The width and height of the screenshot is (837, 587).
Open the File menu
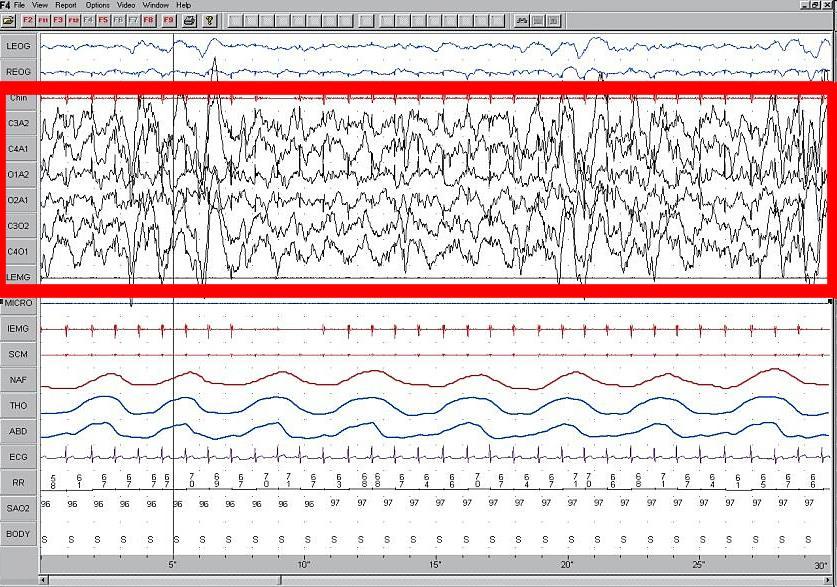click(x=19, y=5)
